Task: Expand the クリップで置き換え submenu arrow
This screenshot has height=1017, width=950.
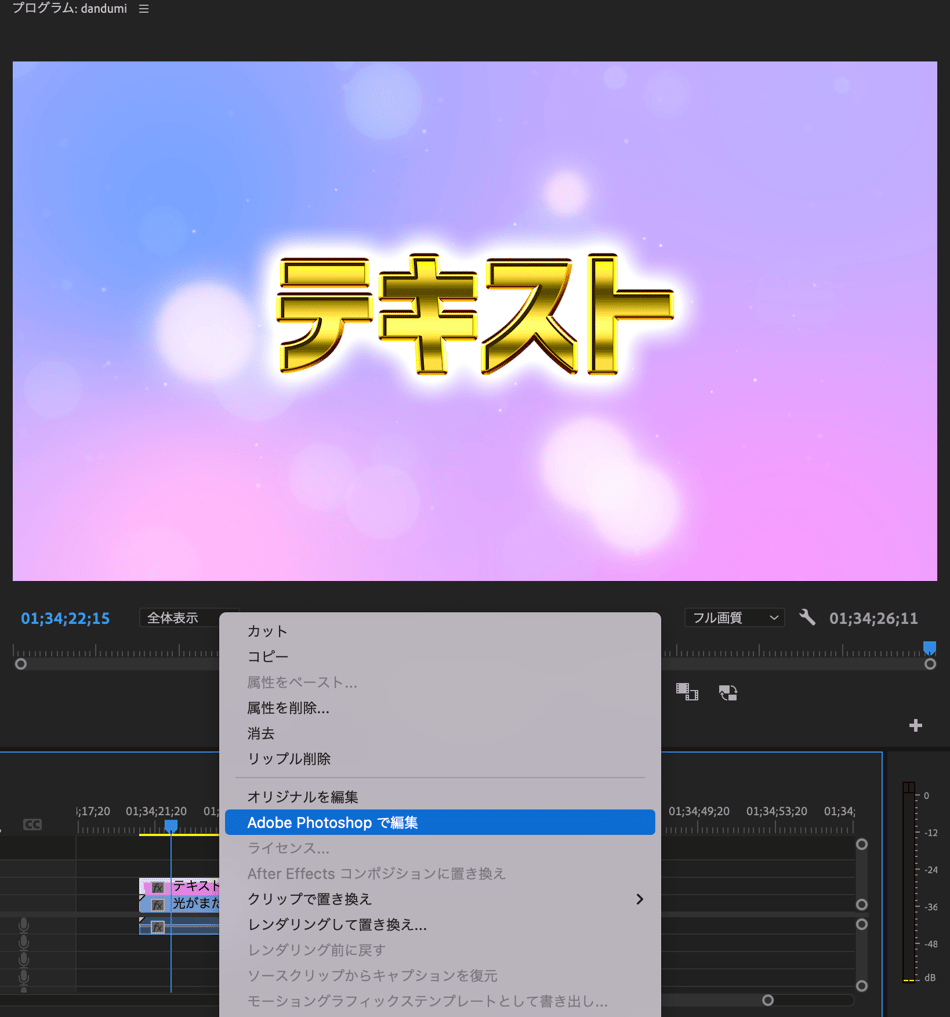Action: (639, 899)
